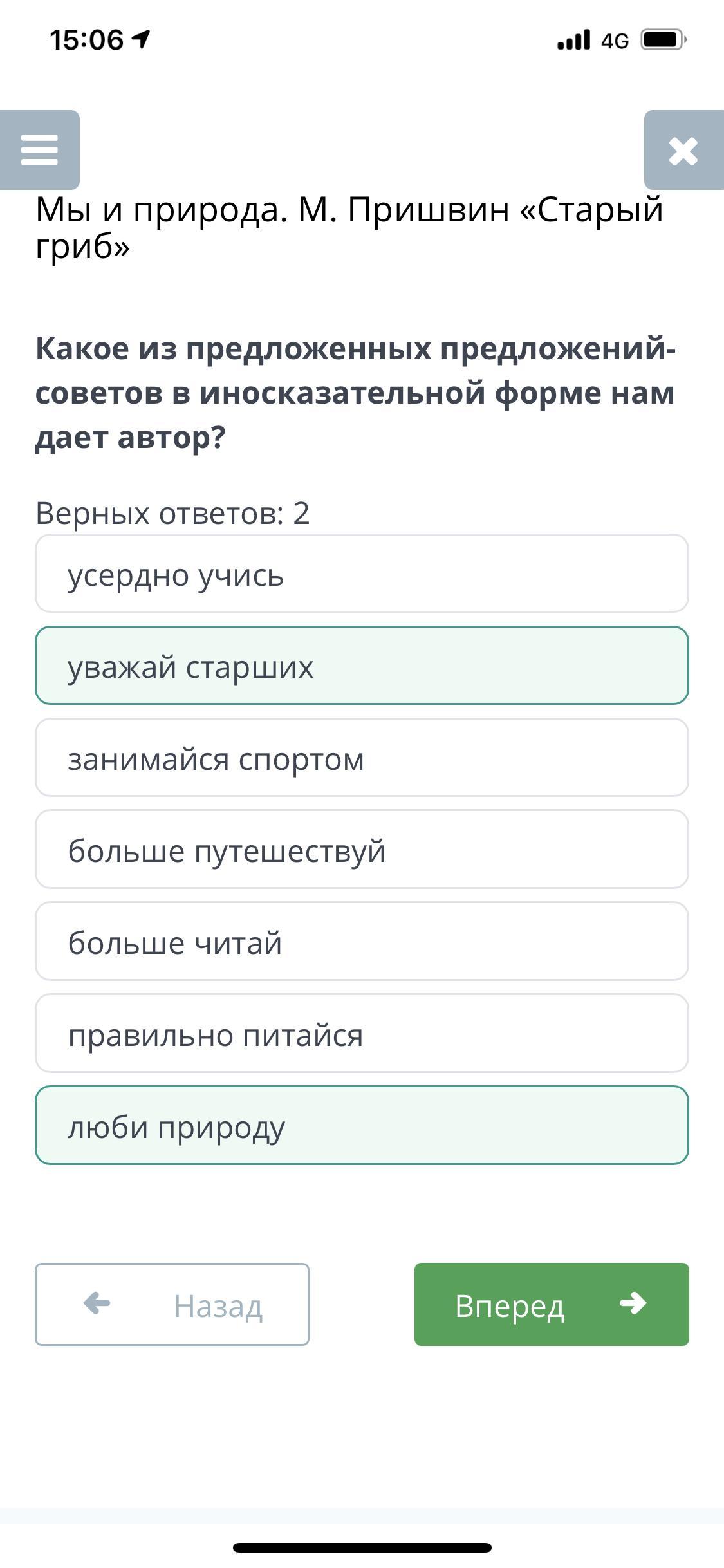
Task: Open the hamburger menu
Action: [x=40, y=150]
